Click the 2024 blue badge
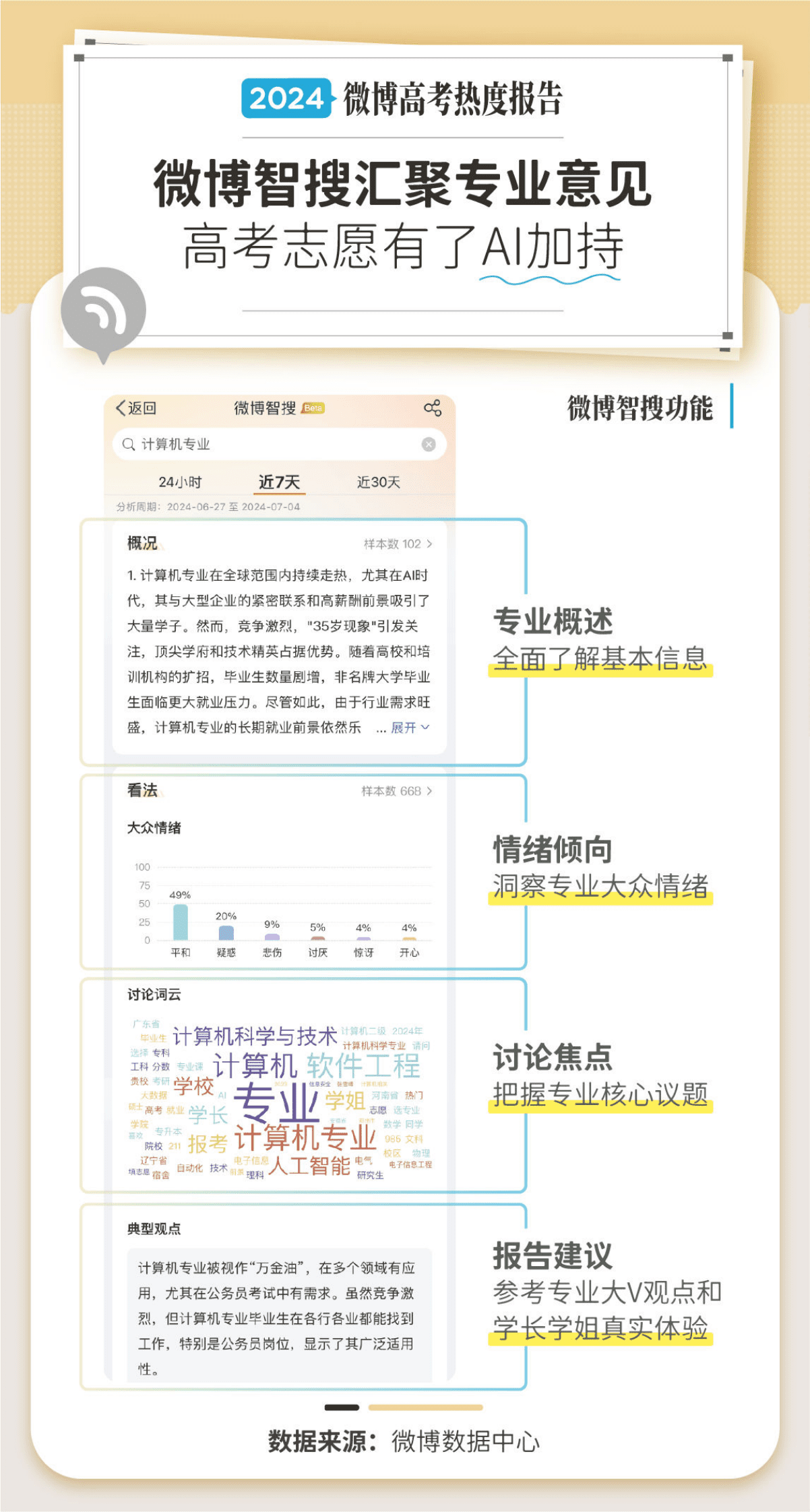Image resolution: width=810 pixels, height=1512 pixels. point(287,98)
